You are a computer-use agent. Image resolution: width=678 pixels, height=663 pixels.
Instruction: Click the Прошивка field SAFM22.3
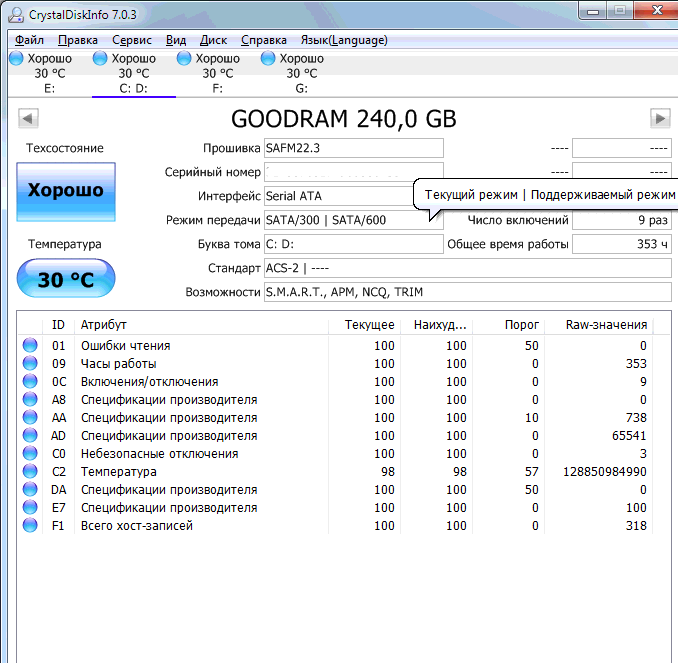click(354, 148)
